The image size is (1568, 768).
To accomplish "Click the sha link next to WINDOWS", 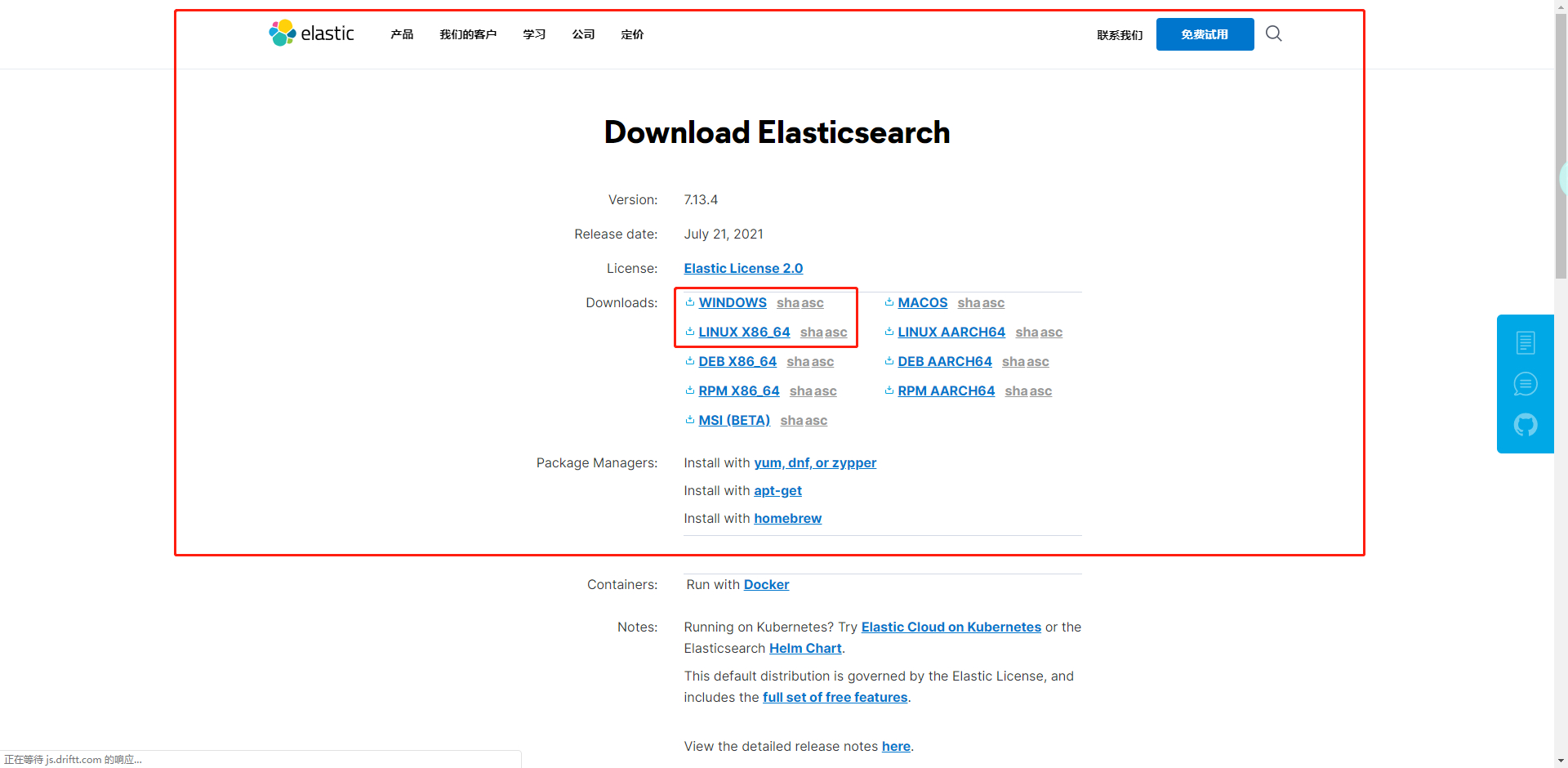I will [x=787, y=302].
